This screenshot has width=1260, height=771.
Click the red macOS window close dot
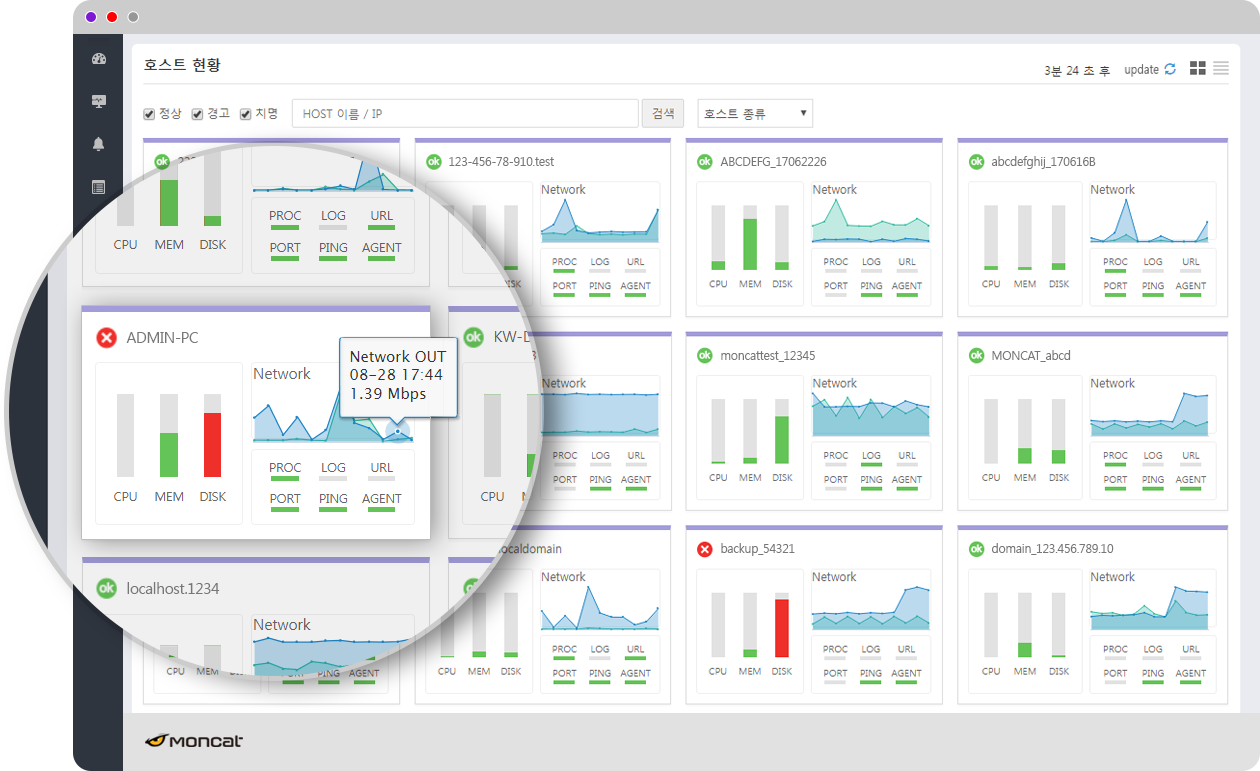[112, 17]
